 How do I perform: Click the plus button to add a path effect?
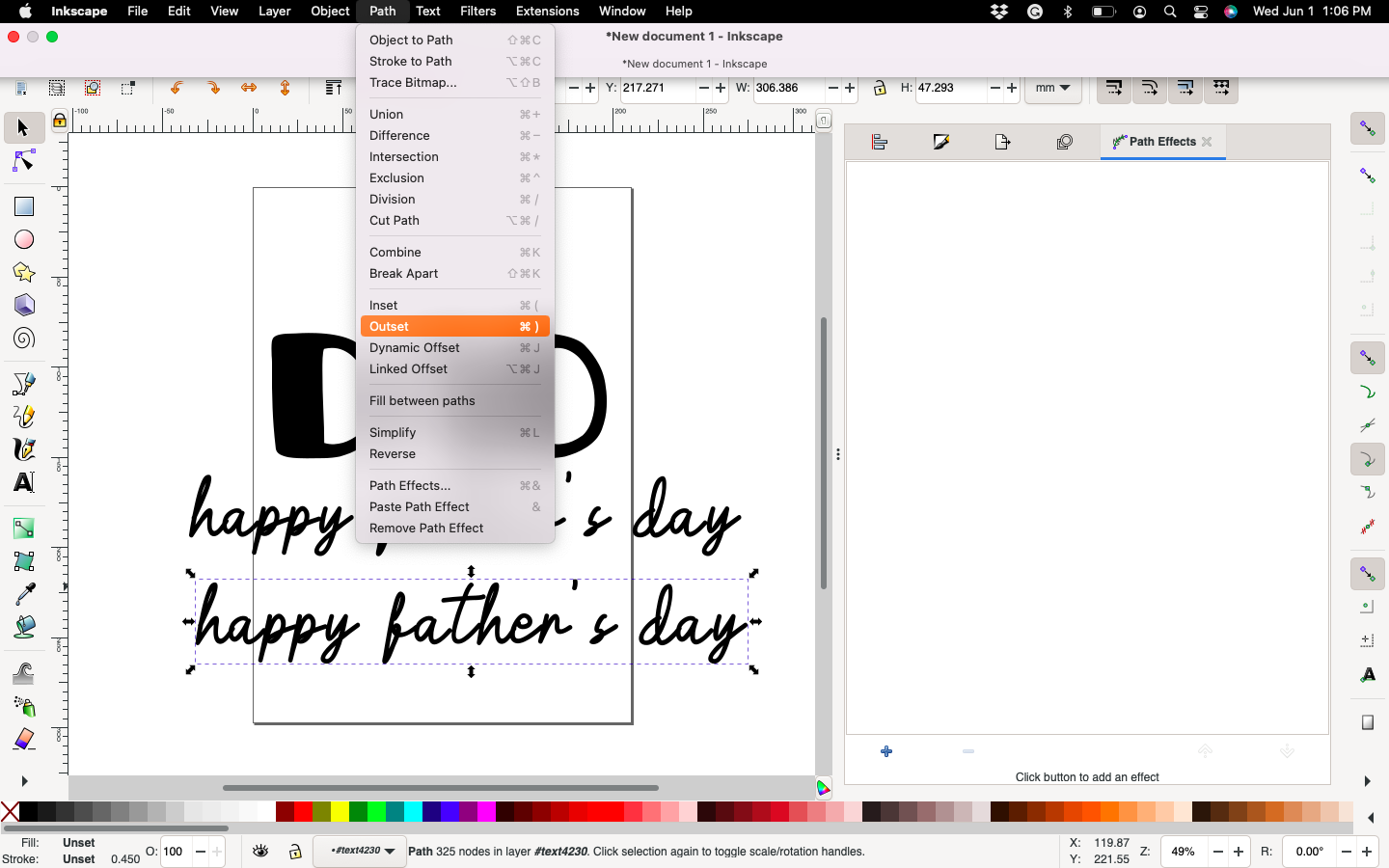point(885,751)
